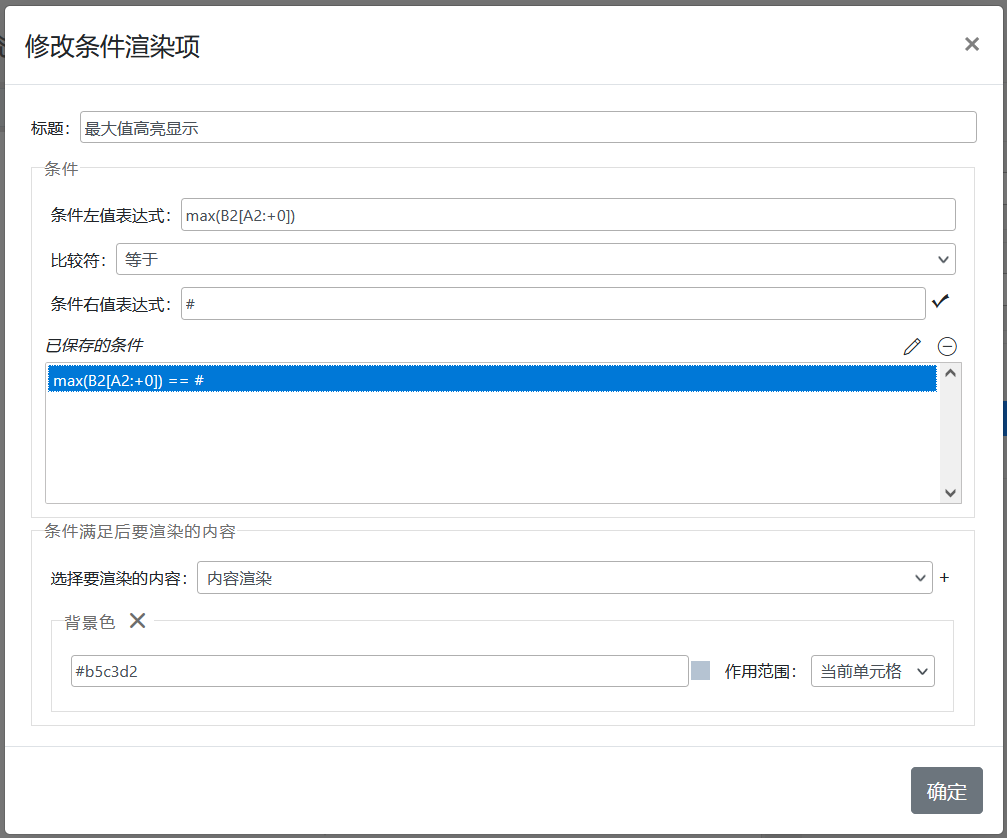Open the 作用范围 dropdown showing 当前单元格
The width and height of the screenshot is (1007, 838).
coord(872,671)
